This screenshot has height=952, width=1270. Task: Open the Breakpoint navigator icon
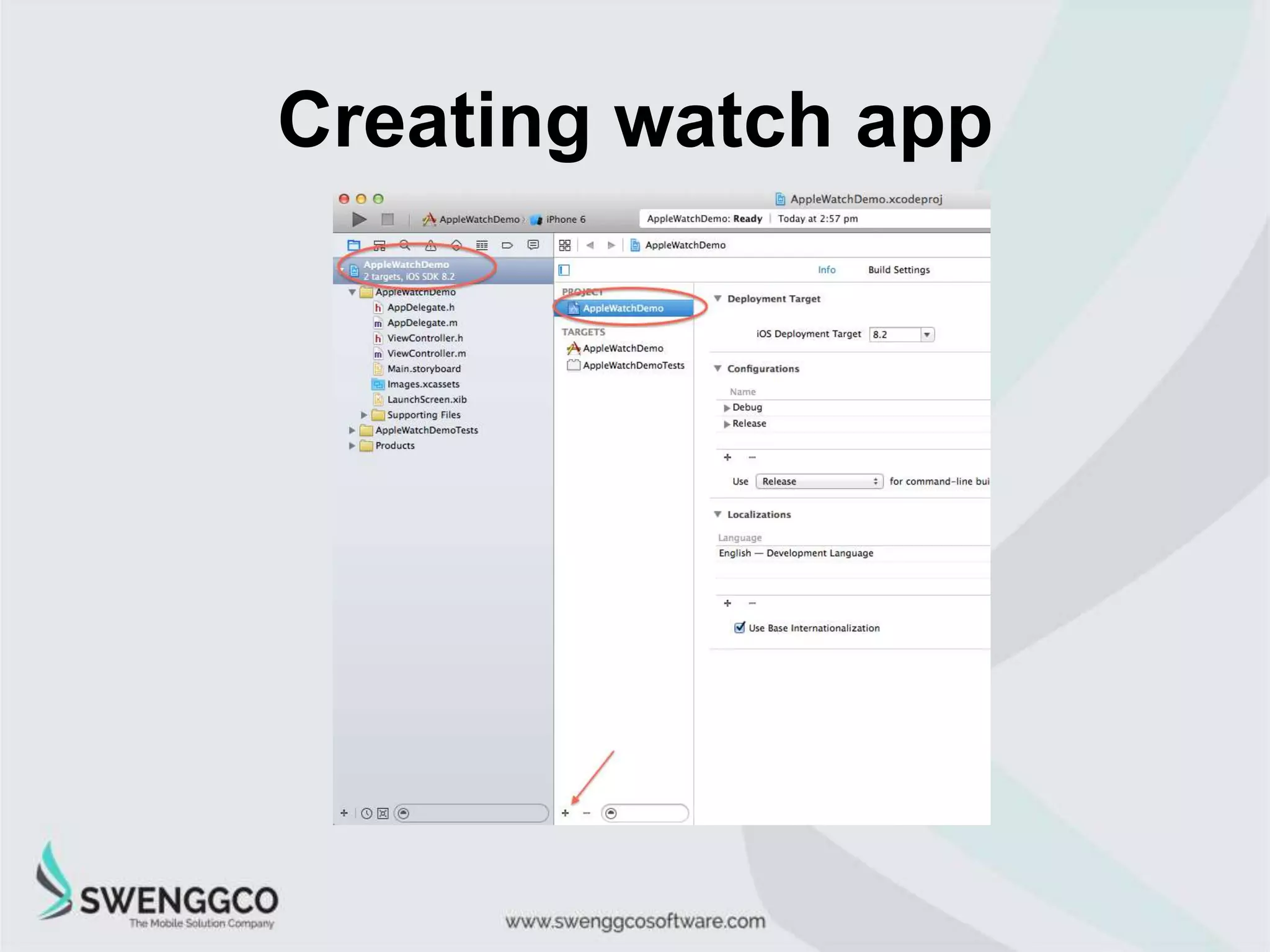click(507, 245)
